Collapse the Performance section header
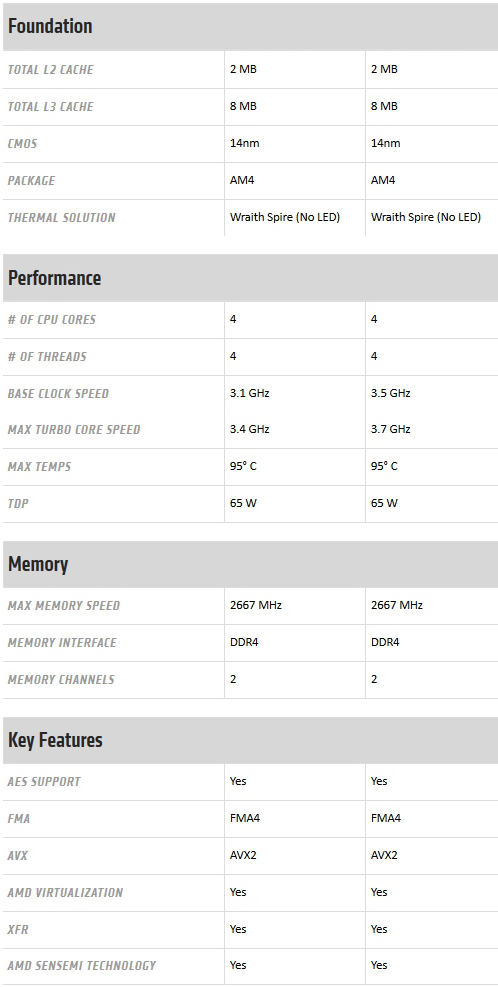This screenshot has height=987, width=498. (x=250, y=278)
